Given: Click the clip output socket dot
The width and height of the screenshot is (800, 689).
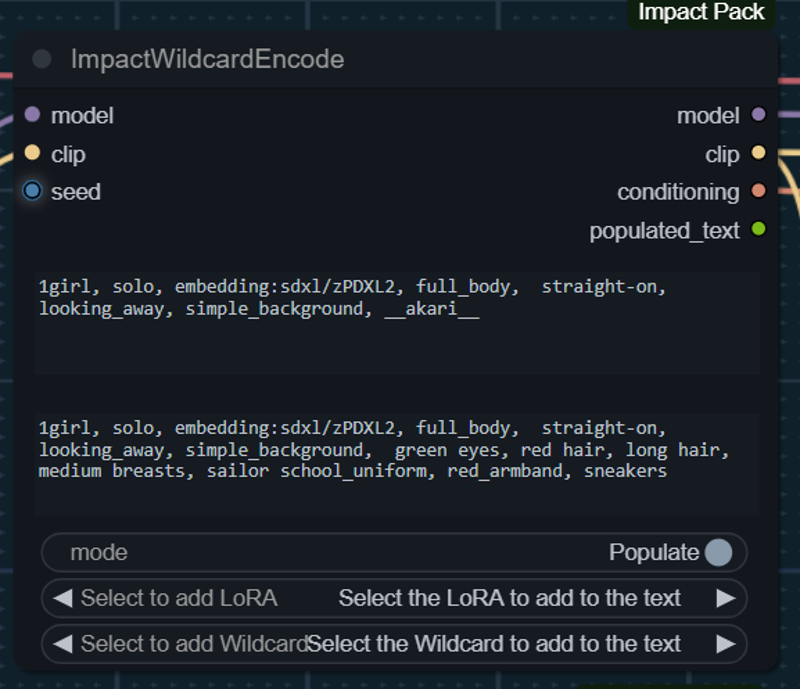Looking at the screenshot, I should (x=759, y=153).
